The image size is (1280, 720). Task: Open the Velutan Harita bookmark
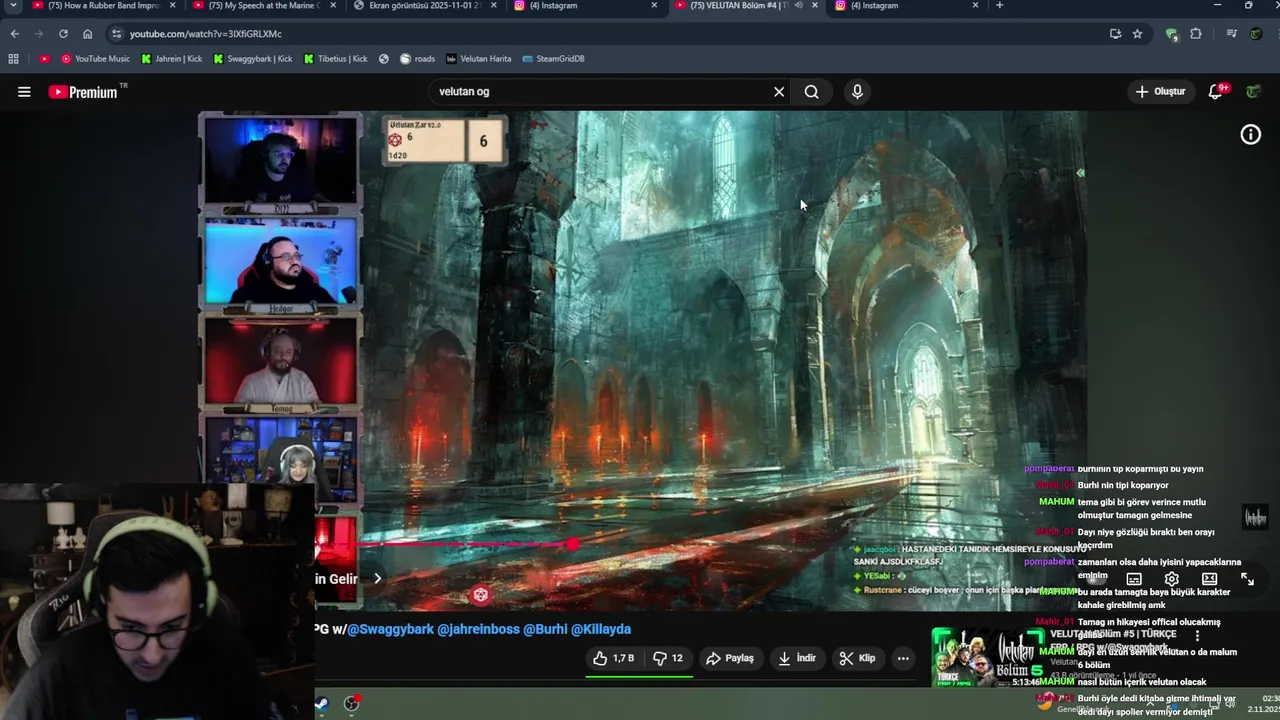click(x=479, y=59)
